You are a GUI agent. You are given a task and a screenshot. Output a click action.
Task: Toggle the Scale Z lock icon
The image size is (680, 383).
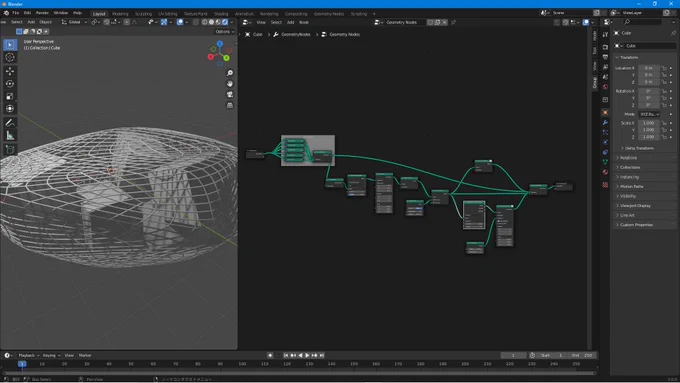(664, 137)
